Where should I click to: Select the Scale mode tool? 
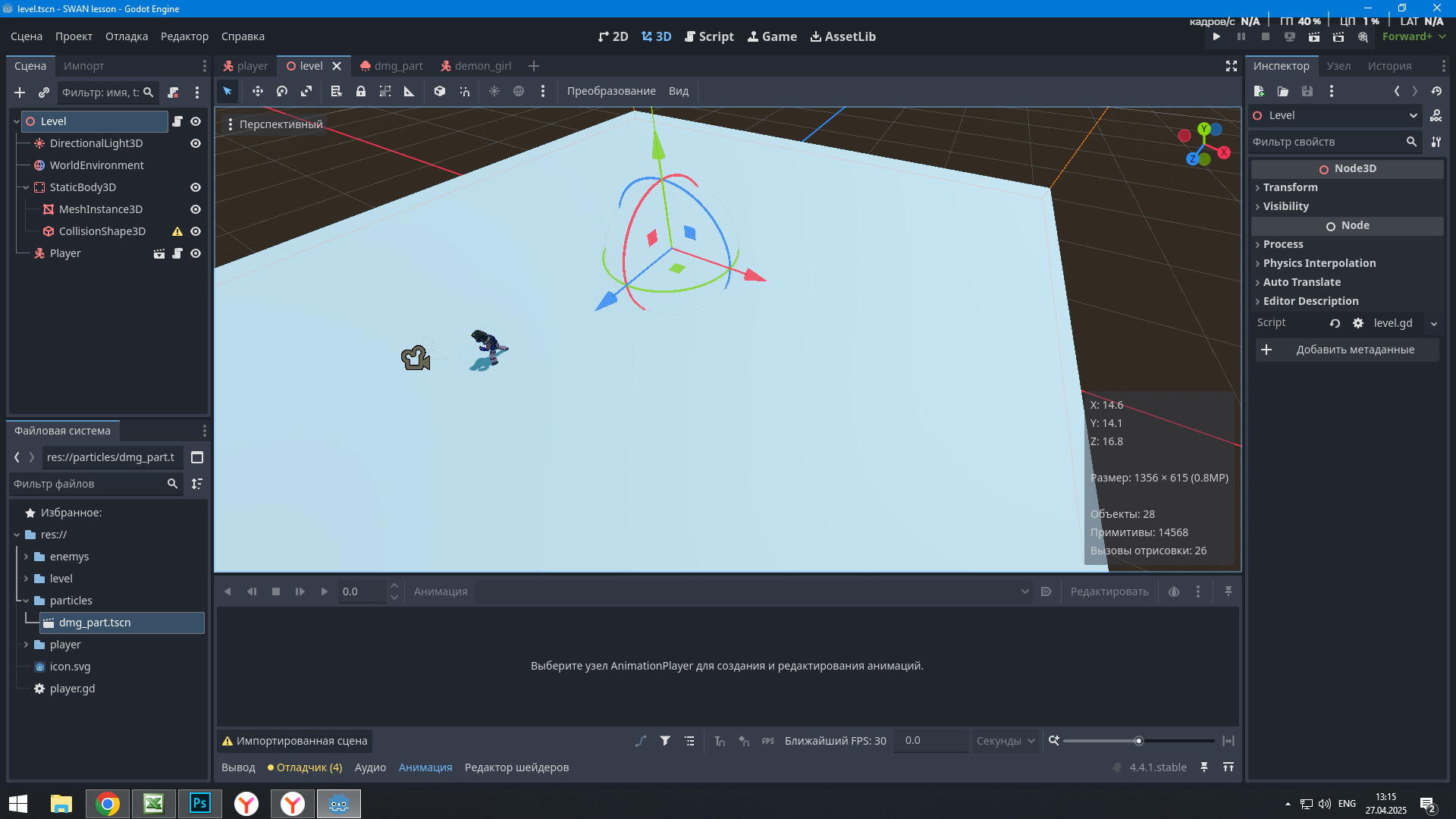tap(306, 91)
